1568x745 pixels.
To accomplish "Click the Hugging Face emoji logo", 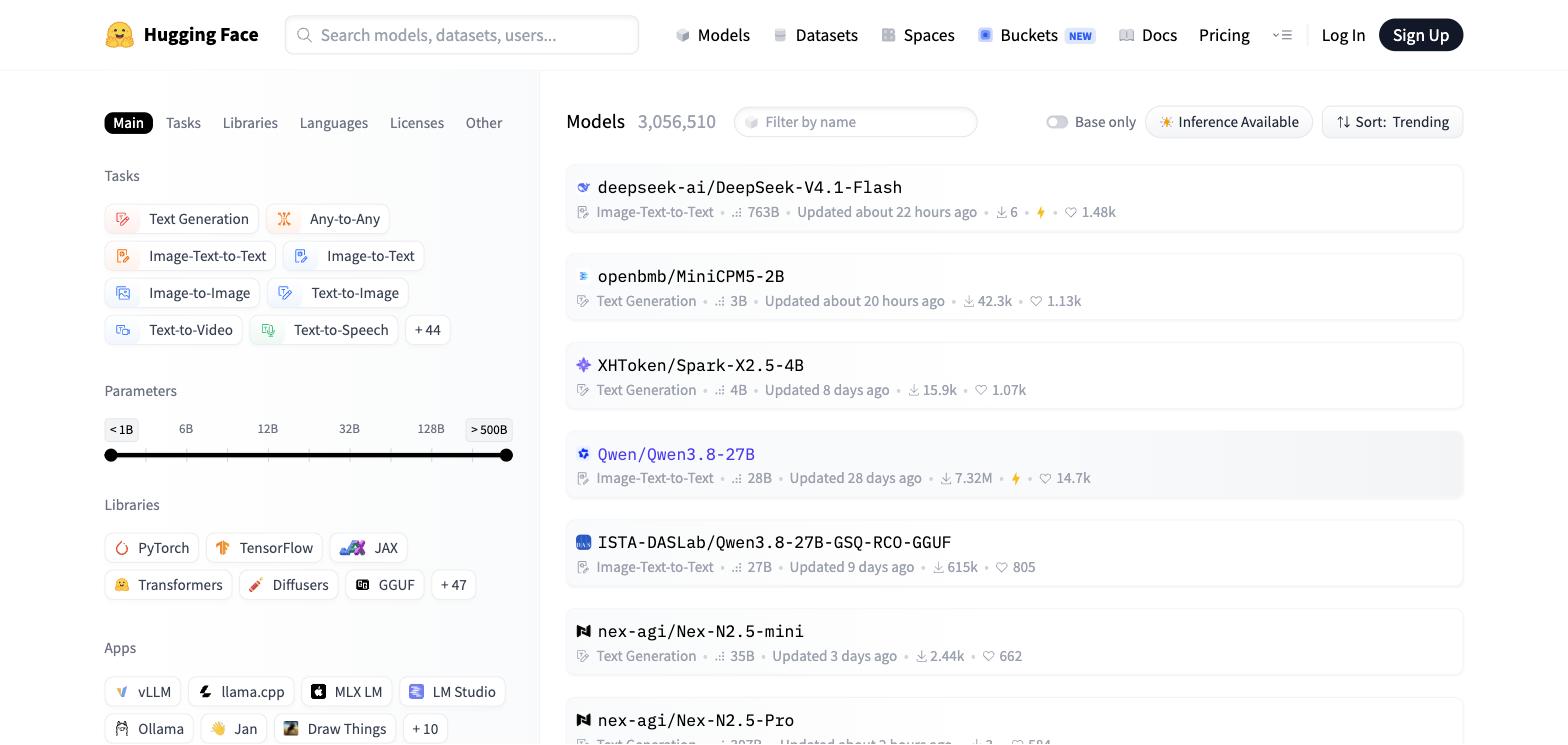I will pos(119,35).
